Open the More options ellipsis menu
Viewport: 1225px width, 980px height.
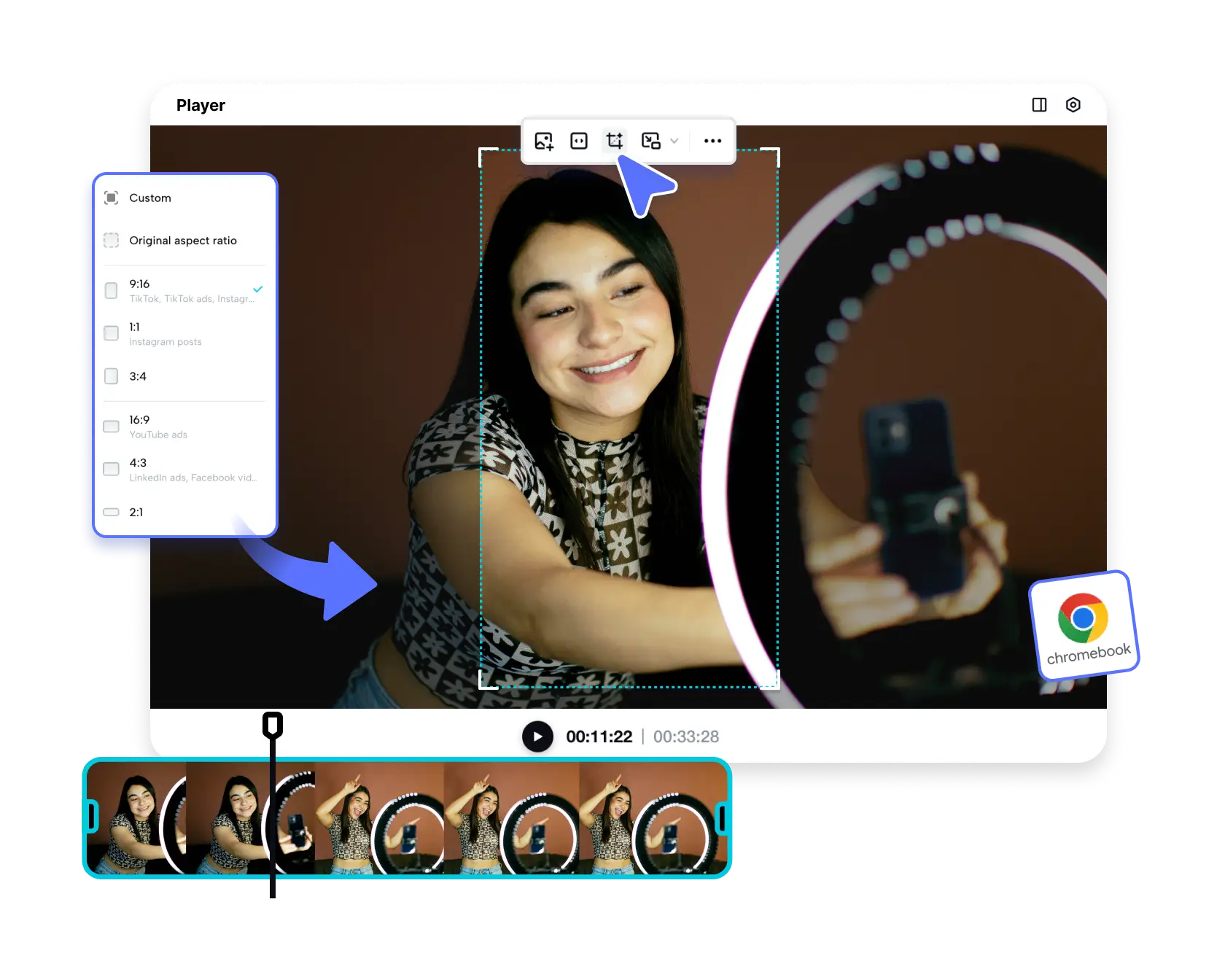tap(712, 141)
